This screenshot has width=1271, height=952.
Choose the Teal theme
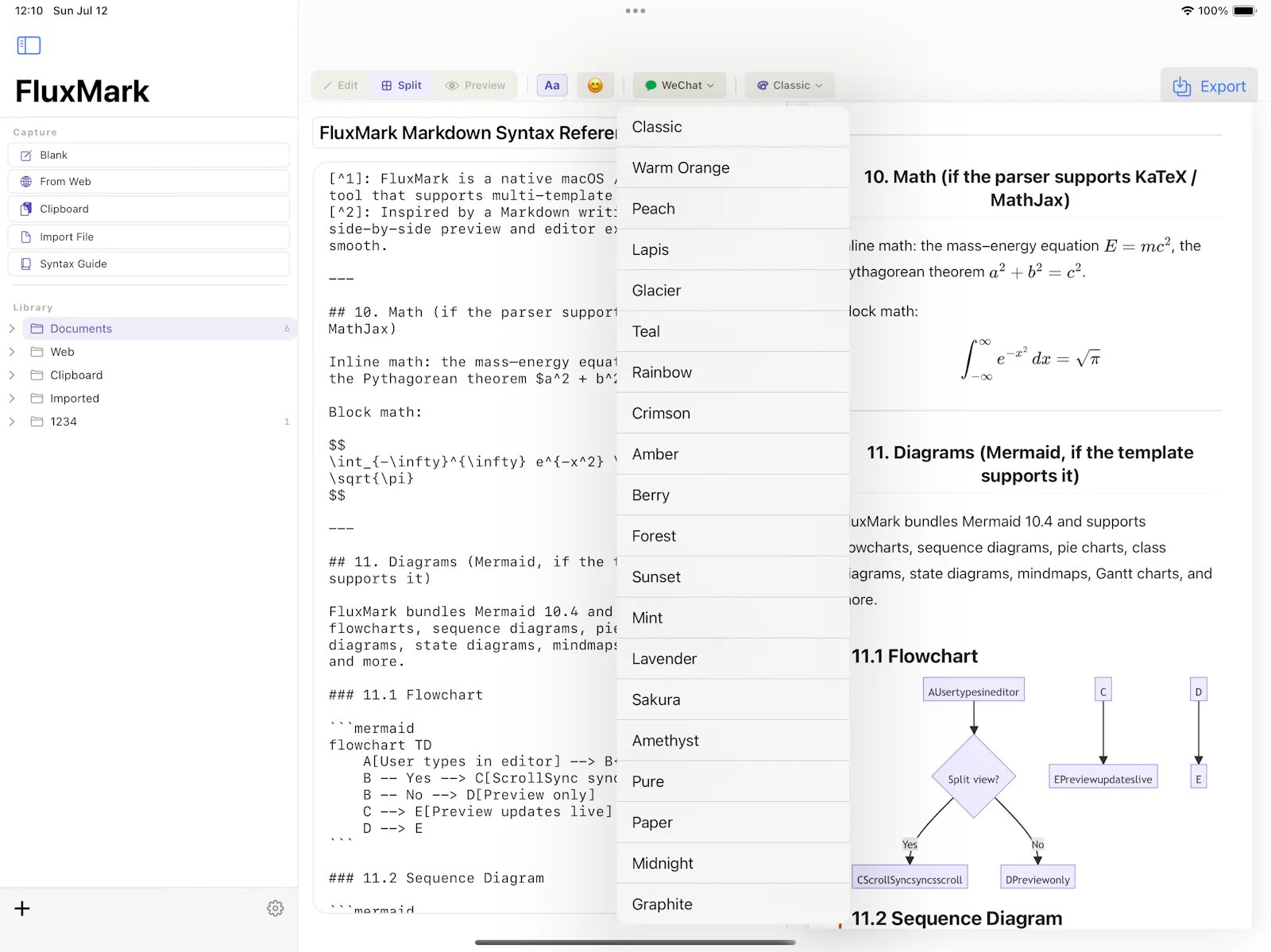pos(733,331)
